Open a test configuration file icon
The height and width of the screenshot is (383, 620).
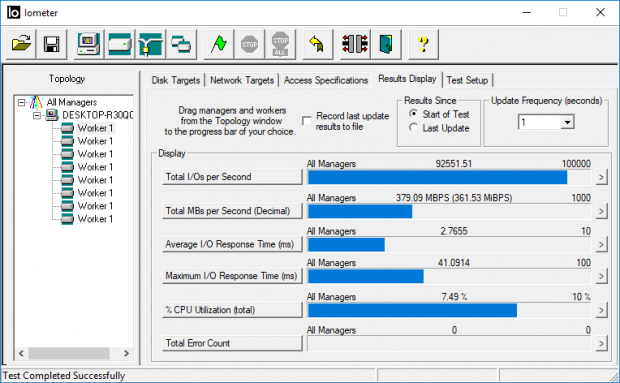point(21,44)
